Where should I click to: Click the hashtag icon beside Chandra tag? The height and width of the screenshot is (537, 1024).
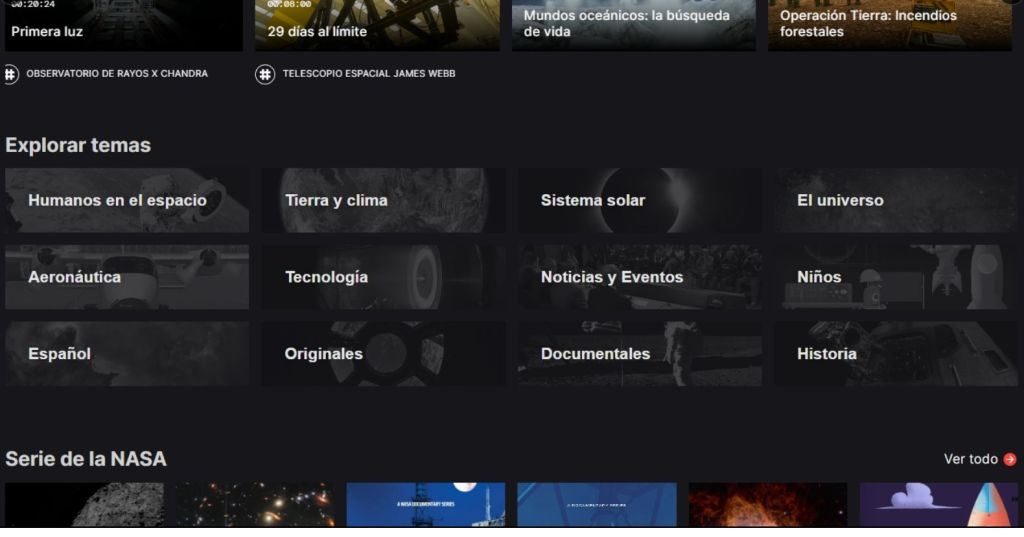(x=10, y=74)
